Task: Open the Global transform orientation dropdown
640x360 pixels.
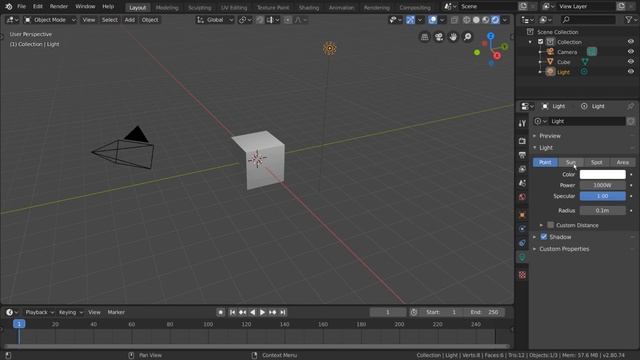Action: (x=215, y=20)
